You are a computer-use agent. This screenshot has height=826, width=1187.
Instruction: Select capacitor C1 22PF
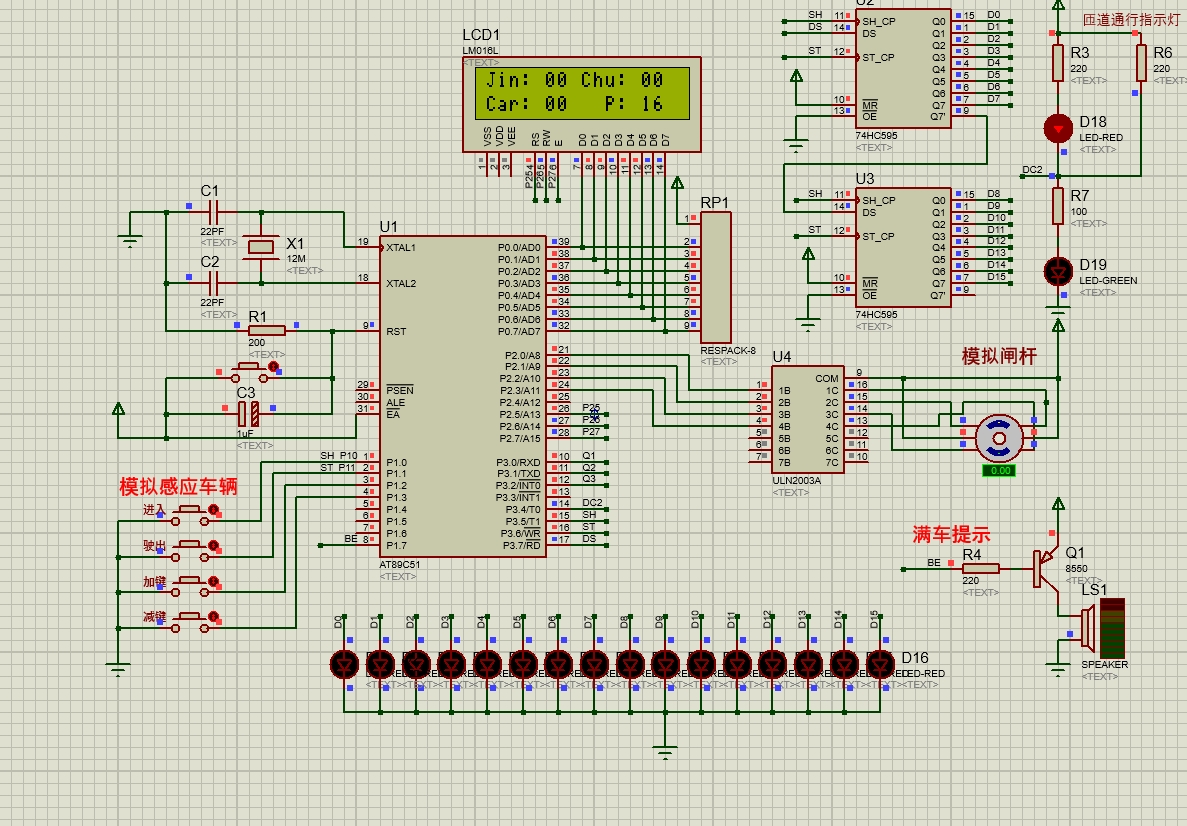(213, 213)
